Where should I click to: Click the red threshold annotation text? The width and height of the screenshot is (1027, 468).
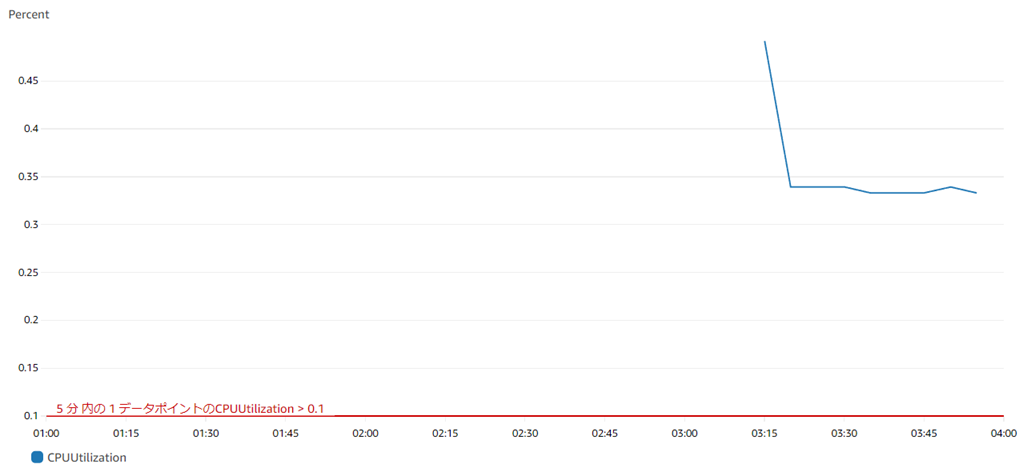pyautogui.click(x=190, y=408)
